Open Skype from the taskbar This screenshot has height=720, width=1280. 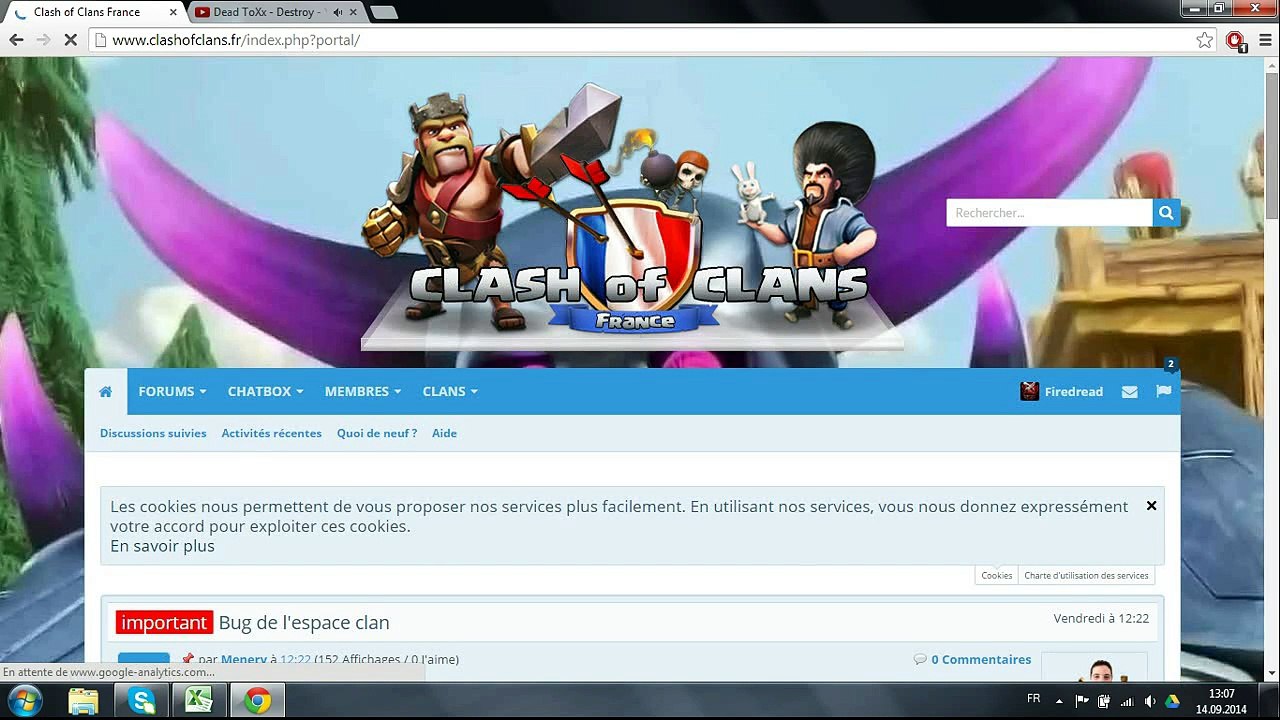pos(141,701)
